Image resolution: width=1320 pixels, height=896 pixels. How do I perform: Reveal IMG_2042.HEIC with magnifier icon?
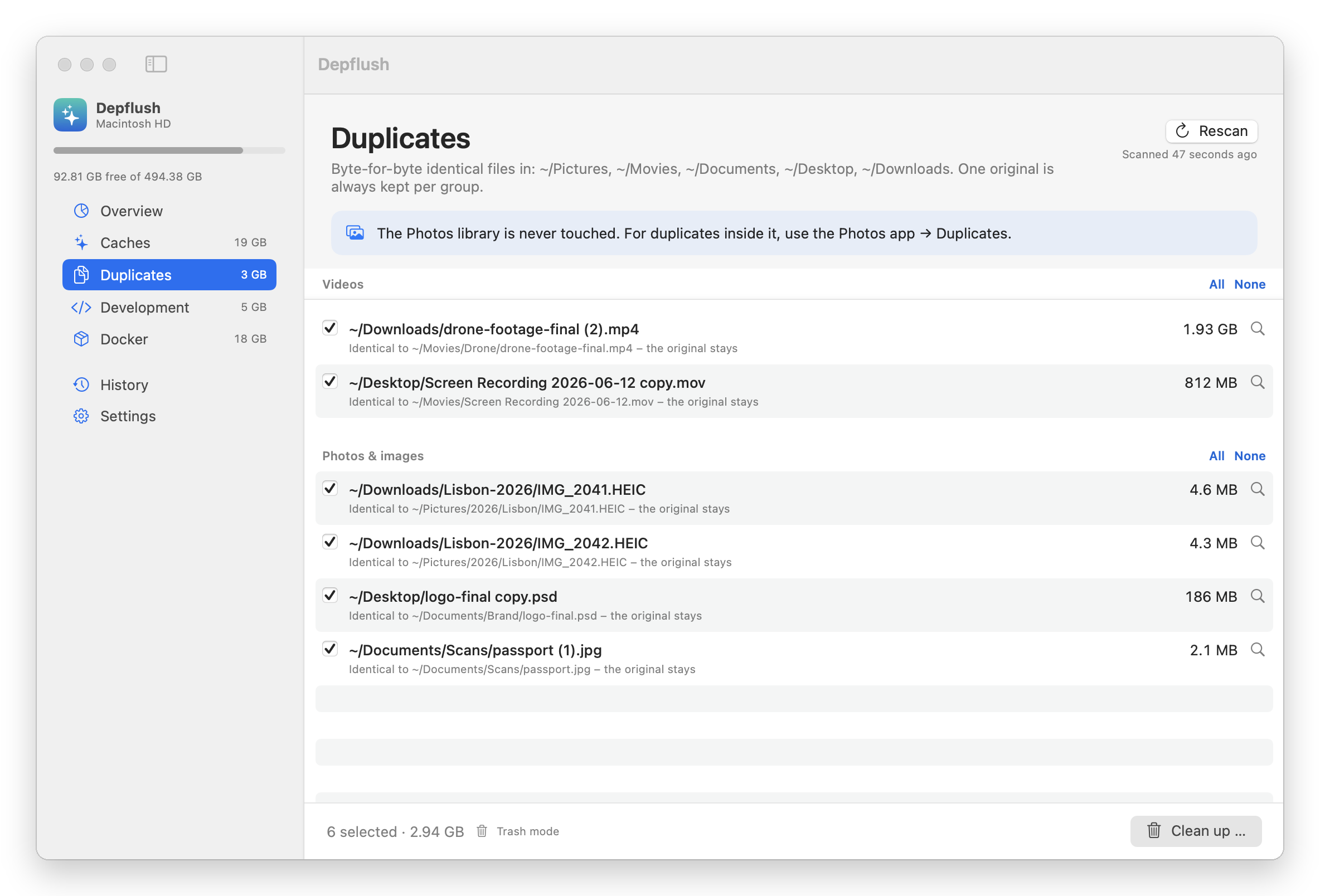1258,543
